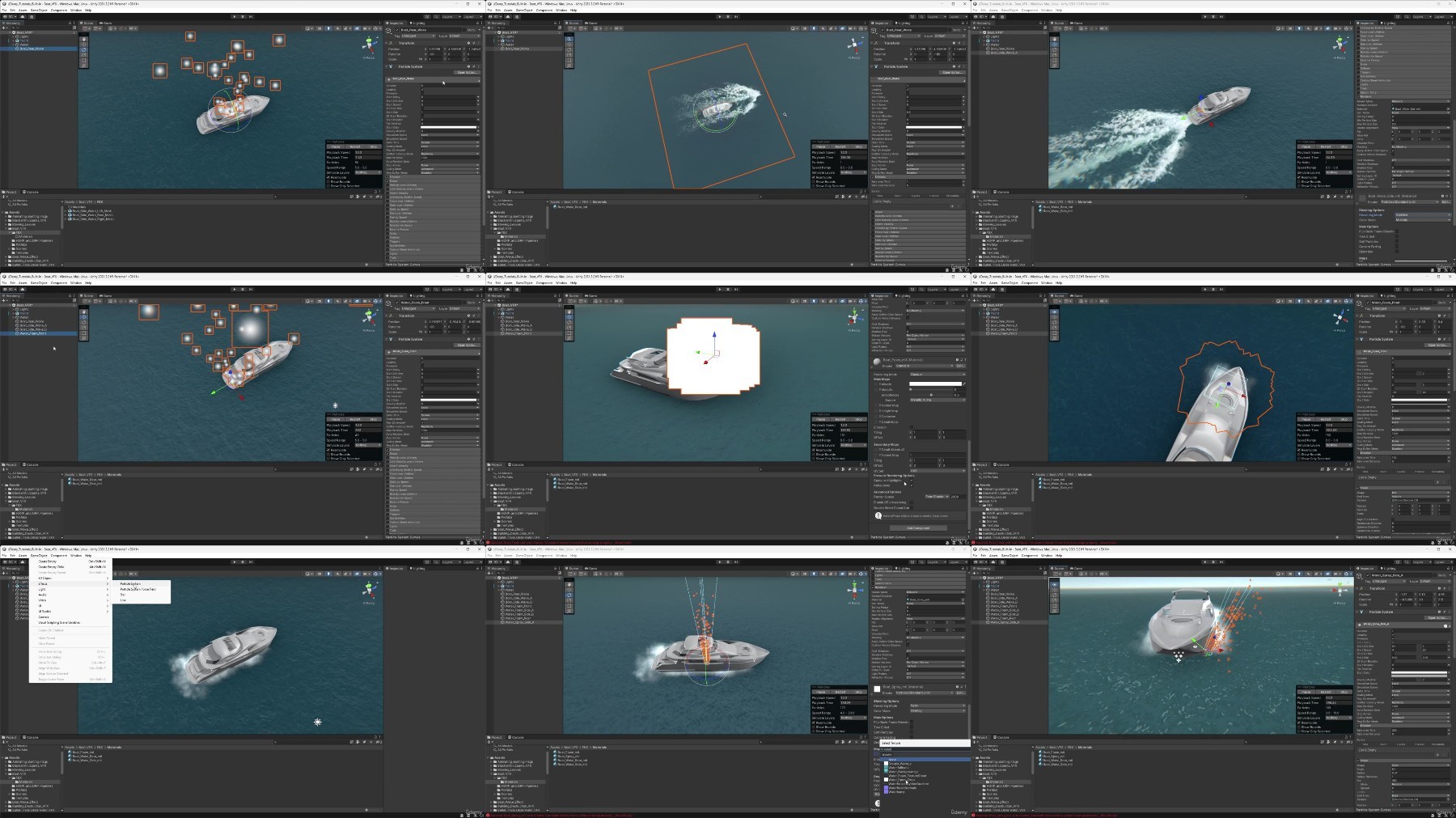Open Rendering Mode dropdown set to Opaque
Screen dimensions: 1456x818
[x=938, y=374]
